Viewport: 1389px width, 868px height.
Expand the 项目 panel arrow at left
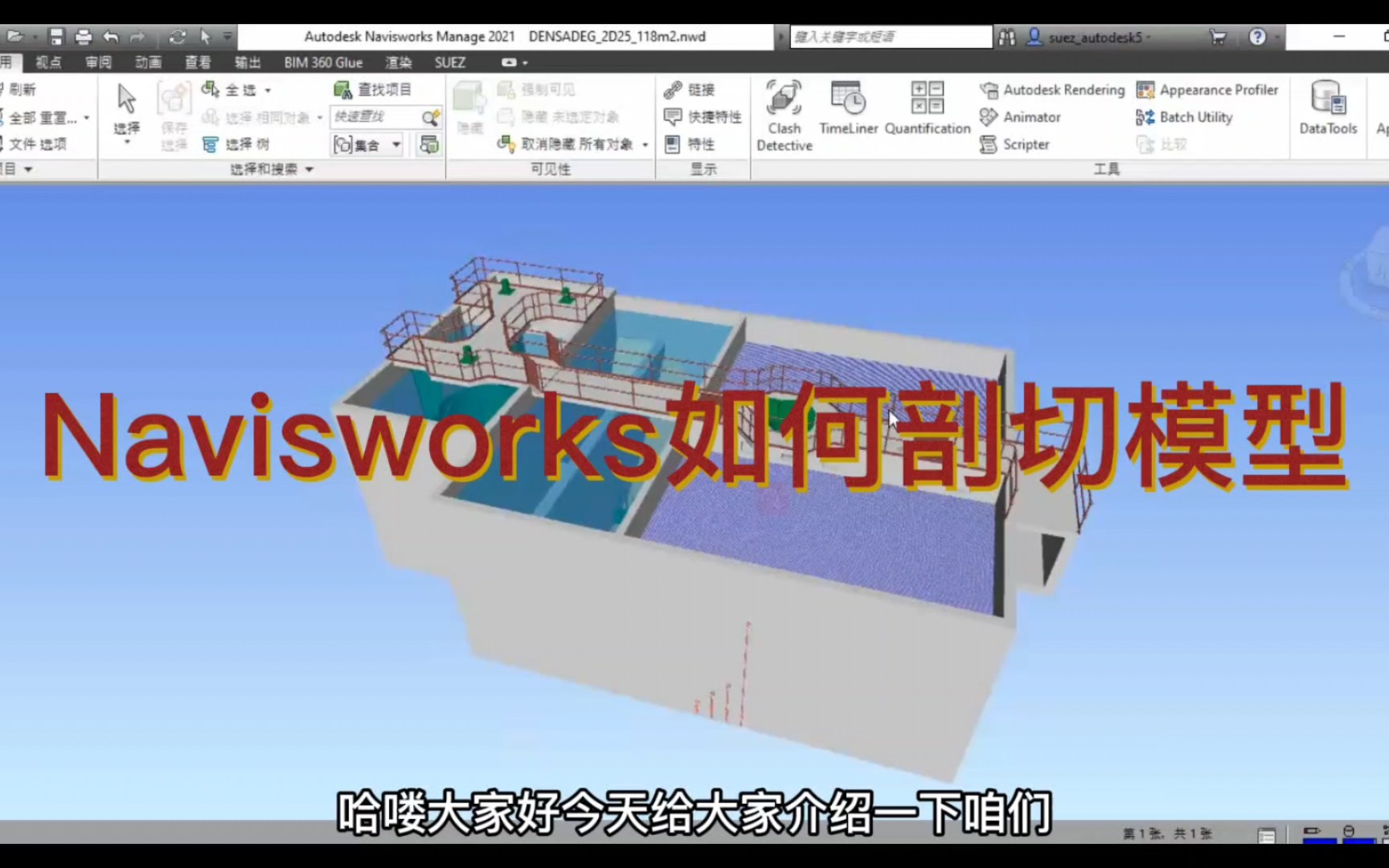pos(28,170)
